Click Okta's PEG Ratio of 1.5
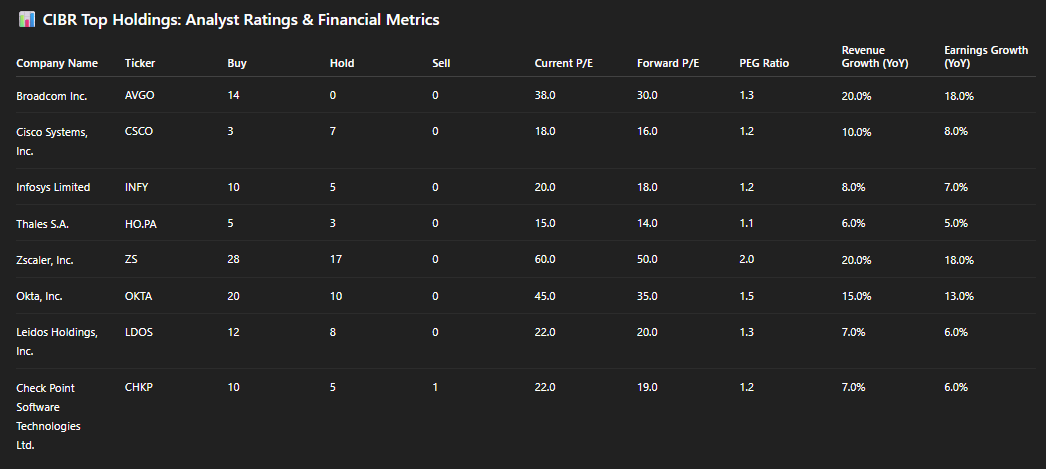The image size is (1046, 469). pyautogui.click(x=747, y=296)
